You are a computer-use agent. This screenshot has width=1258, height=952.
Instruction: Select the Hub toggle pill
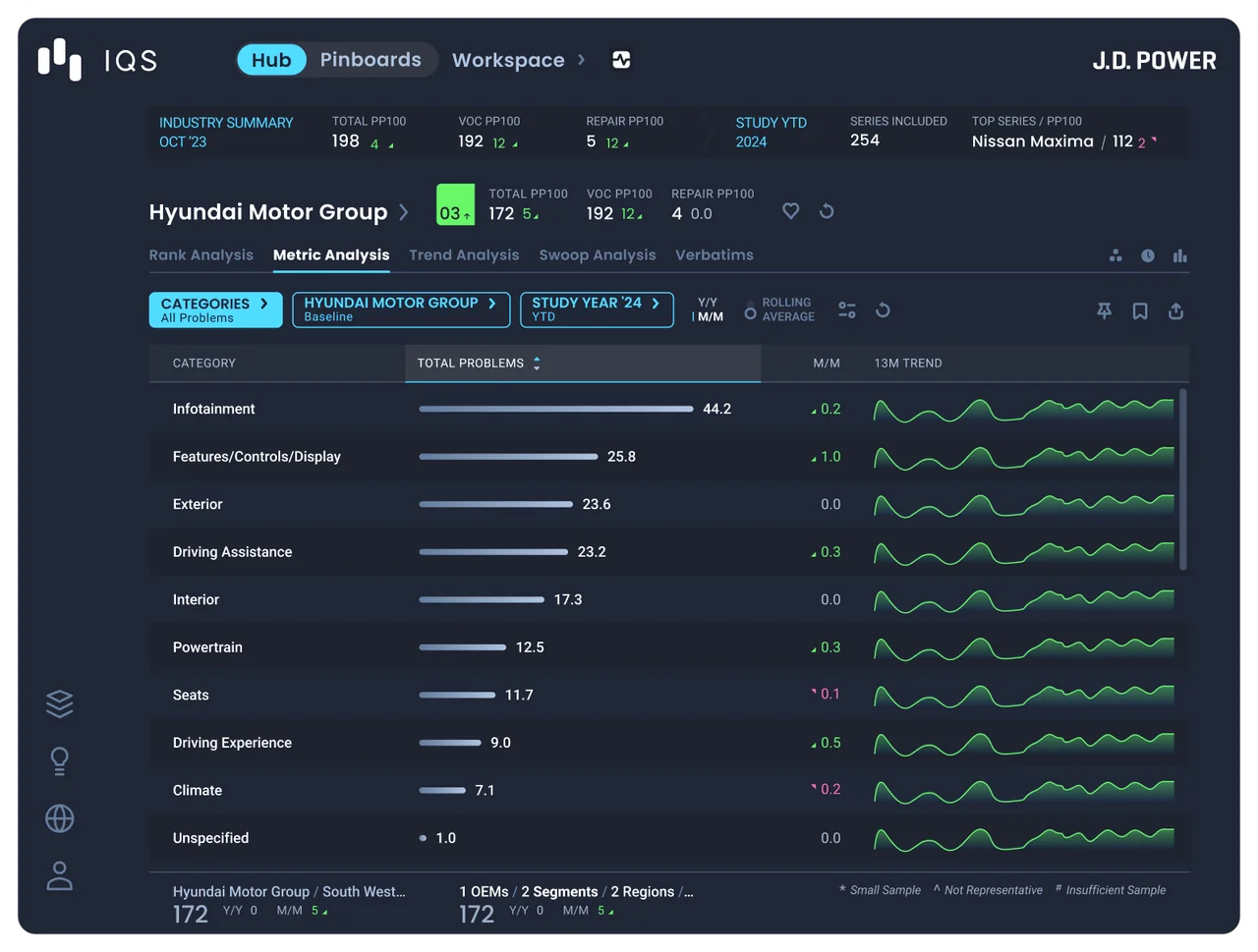271,60
